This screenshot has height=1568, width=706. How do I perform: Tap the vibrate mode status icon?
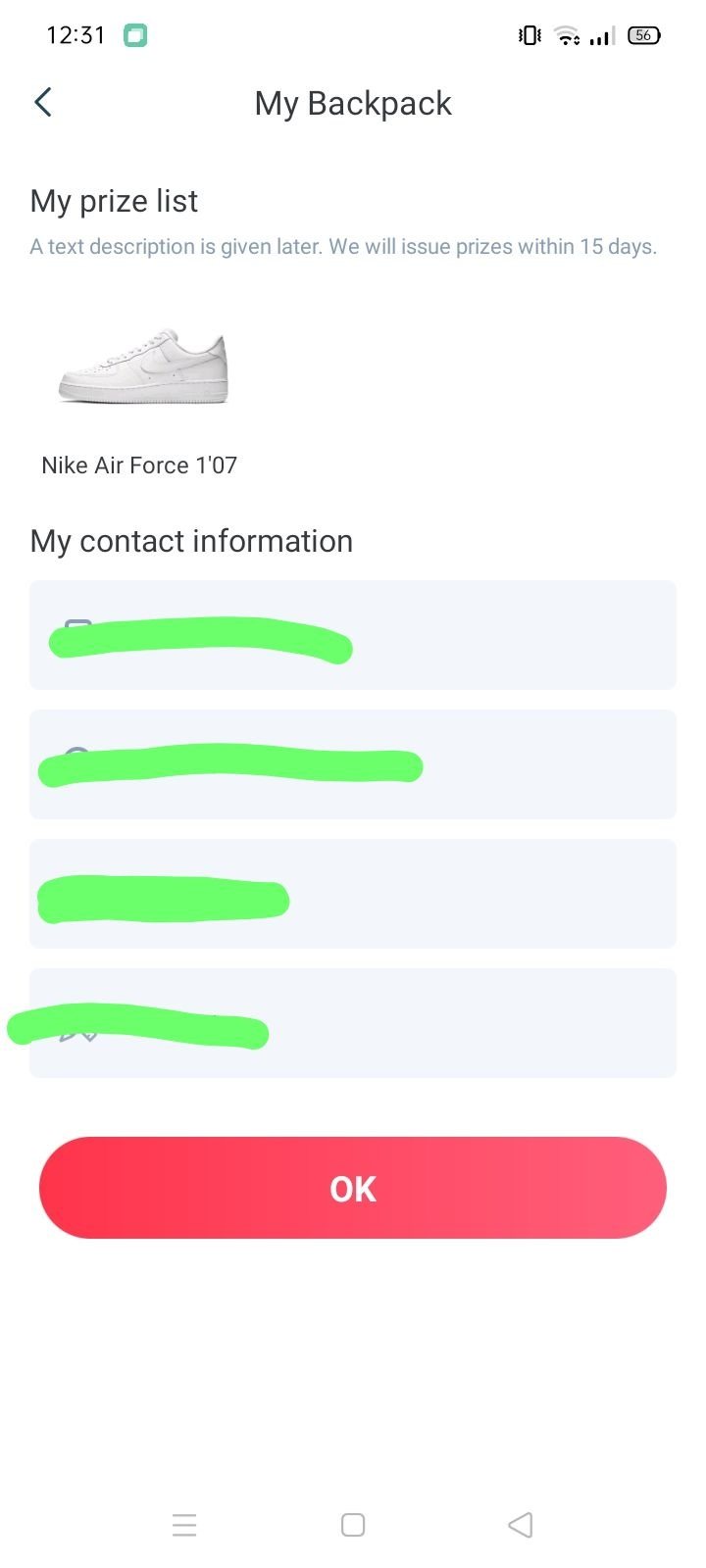pyautogui.click(x=529, y=36)
